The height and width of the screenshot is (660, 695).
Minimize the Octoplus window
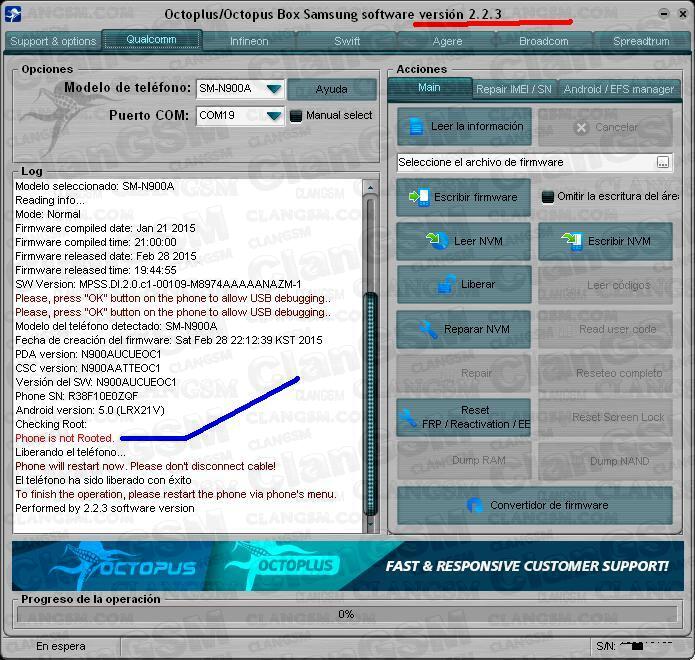click(664, 13)
